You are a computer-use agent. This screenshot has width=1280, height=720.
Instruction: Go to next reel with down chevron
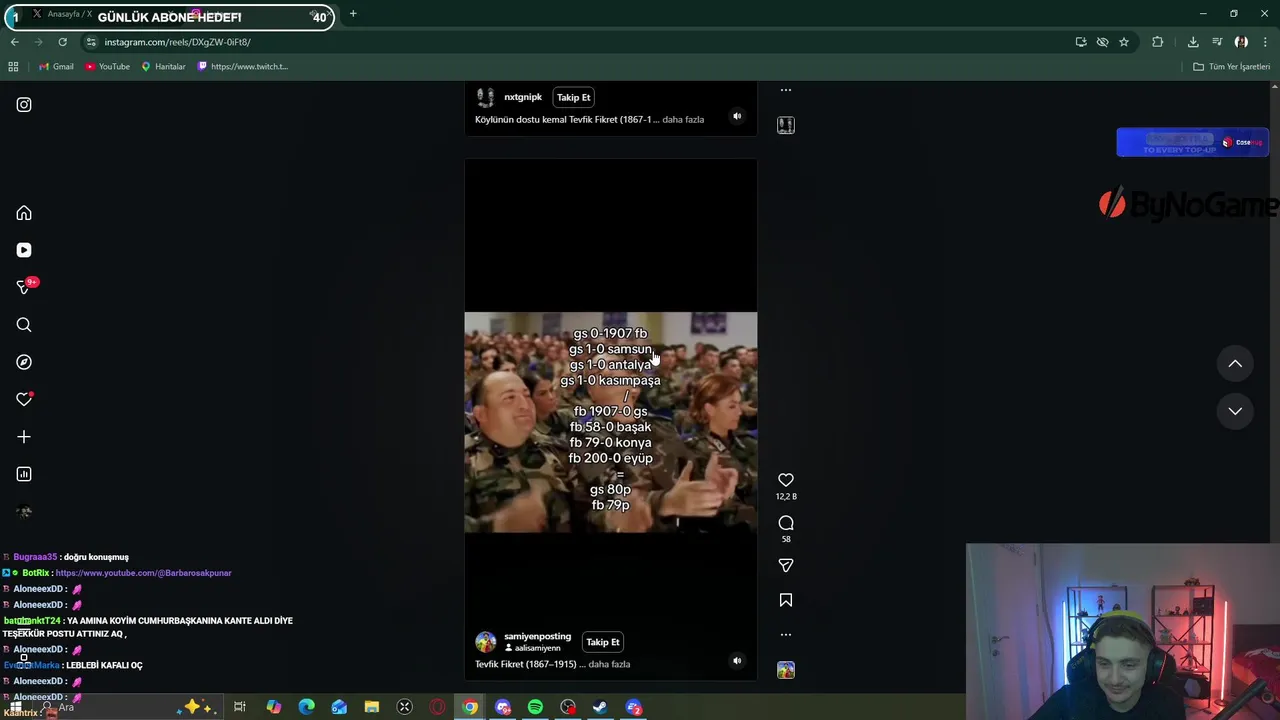1235,411
